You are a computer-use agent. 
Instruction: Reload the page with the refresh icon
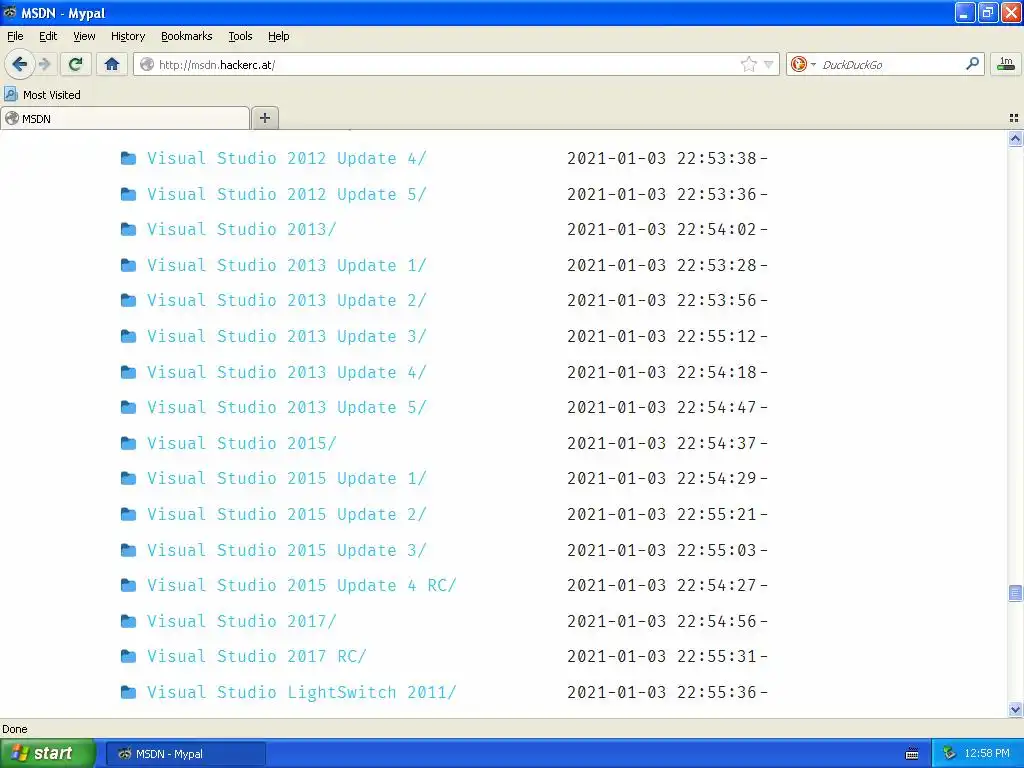point(76,64)
